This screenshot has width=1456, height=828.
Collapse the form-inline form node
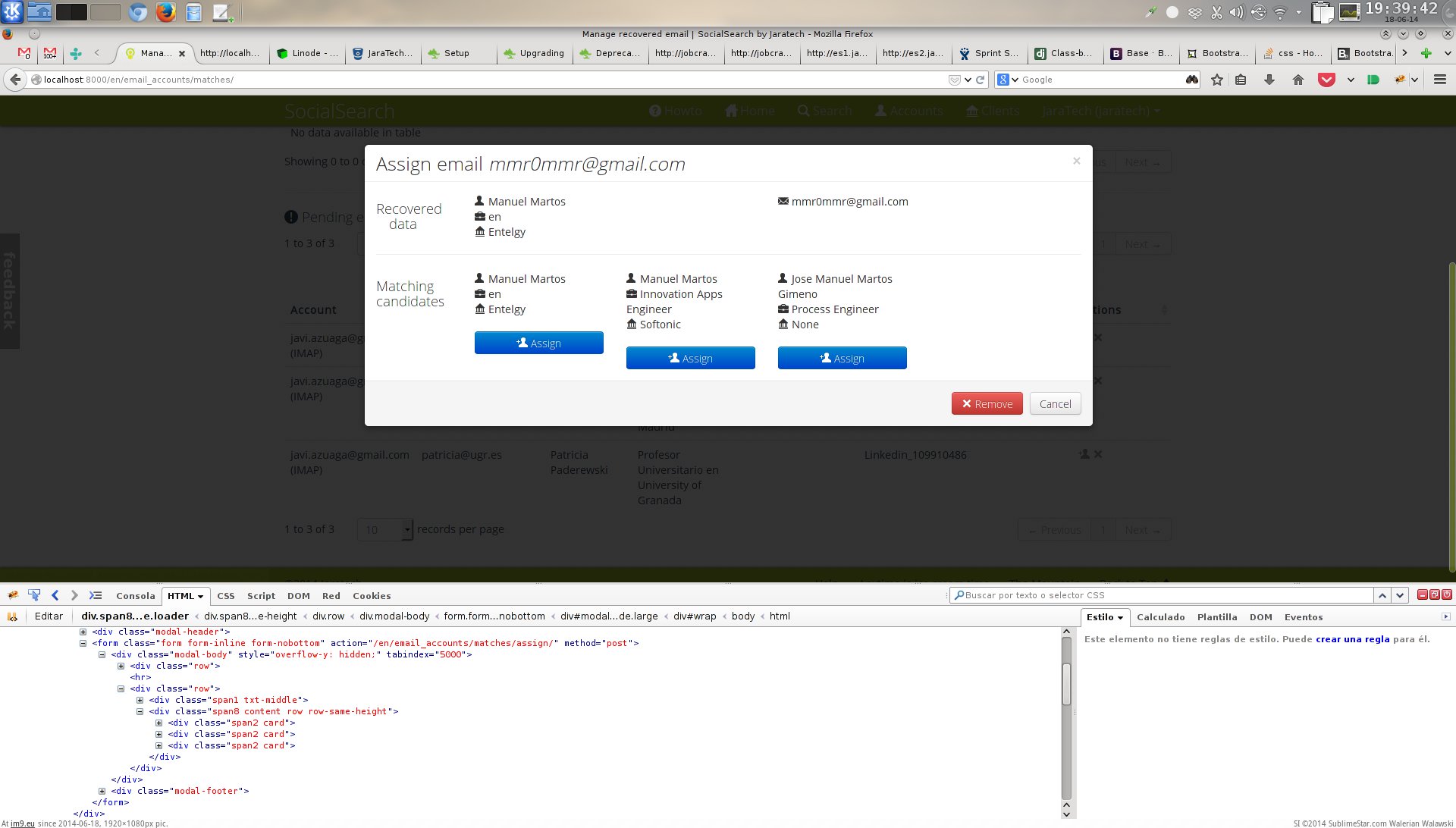(83, 643)
